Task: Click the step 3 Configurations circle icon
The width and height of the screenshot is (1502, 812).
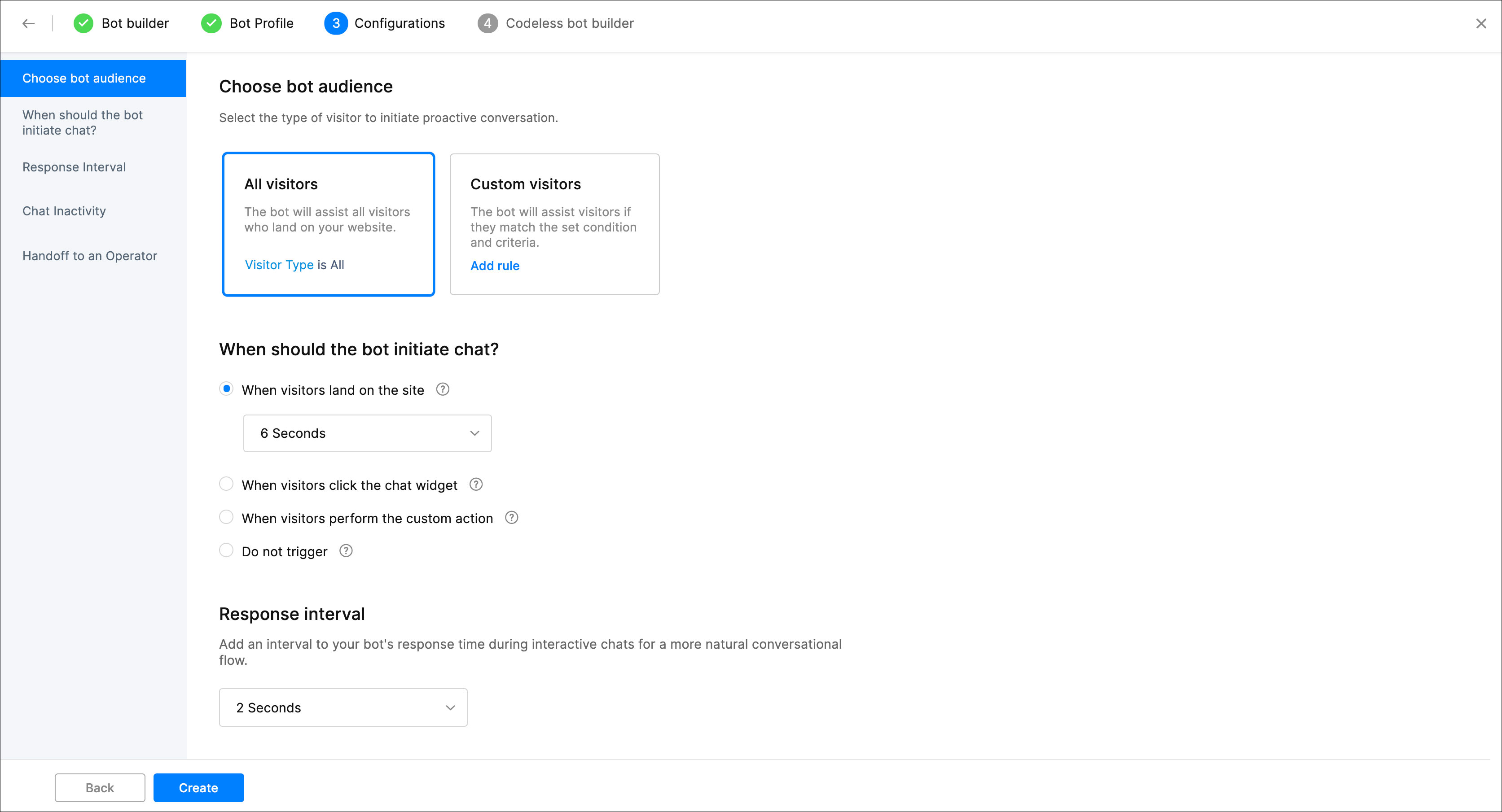Action: (x=336, y=23)
